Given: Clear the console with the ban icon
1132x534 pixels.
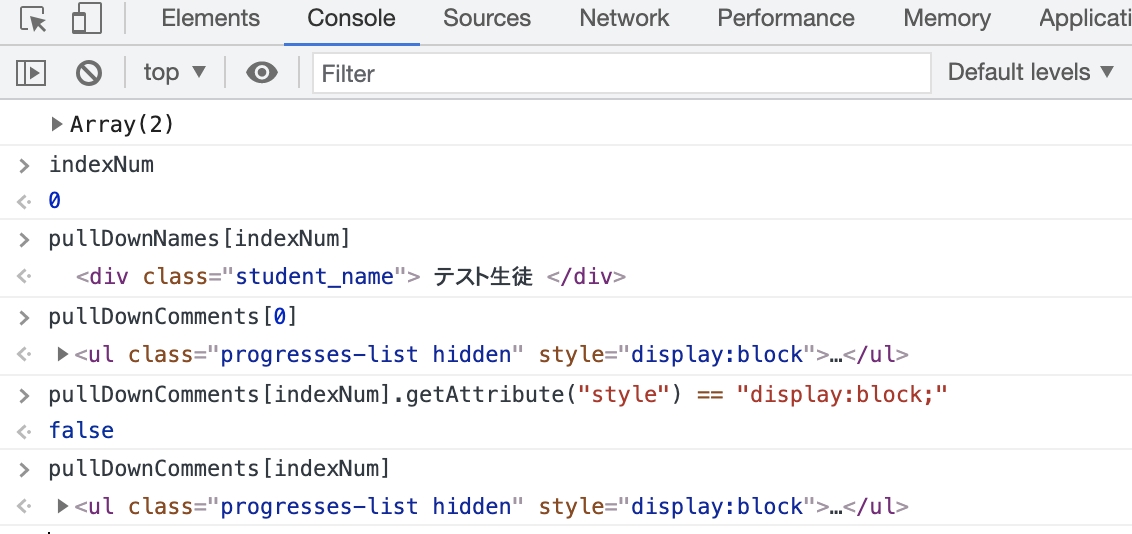Looking at the screenshot, I should (89, 73).
